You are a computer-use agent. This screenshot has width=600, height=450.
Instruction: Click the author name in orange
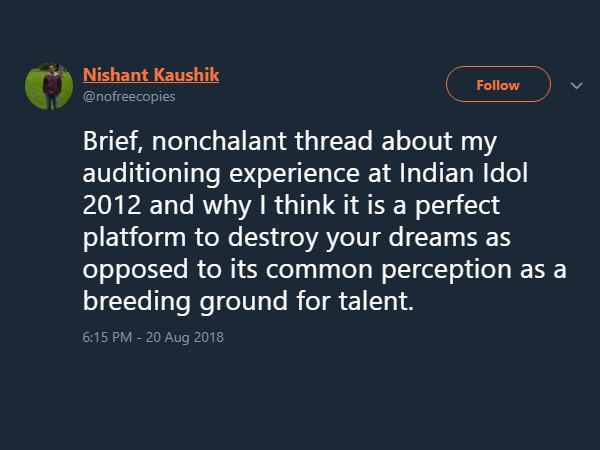[x=151, y=75]
